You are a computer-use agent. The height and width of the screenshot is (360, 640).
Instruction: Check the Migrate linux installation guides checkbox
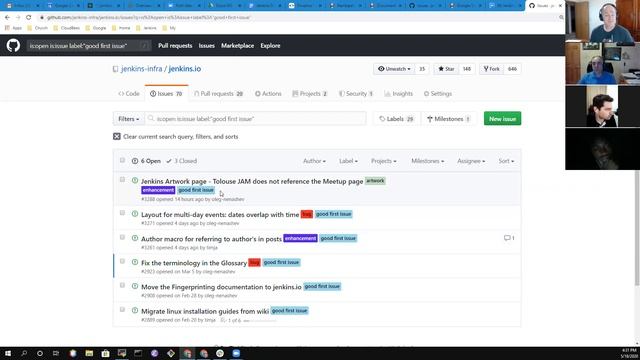coord(122,309)
